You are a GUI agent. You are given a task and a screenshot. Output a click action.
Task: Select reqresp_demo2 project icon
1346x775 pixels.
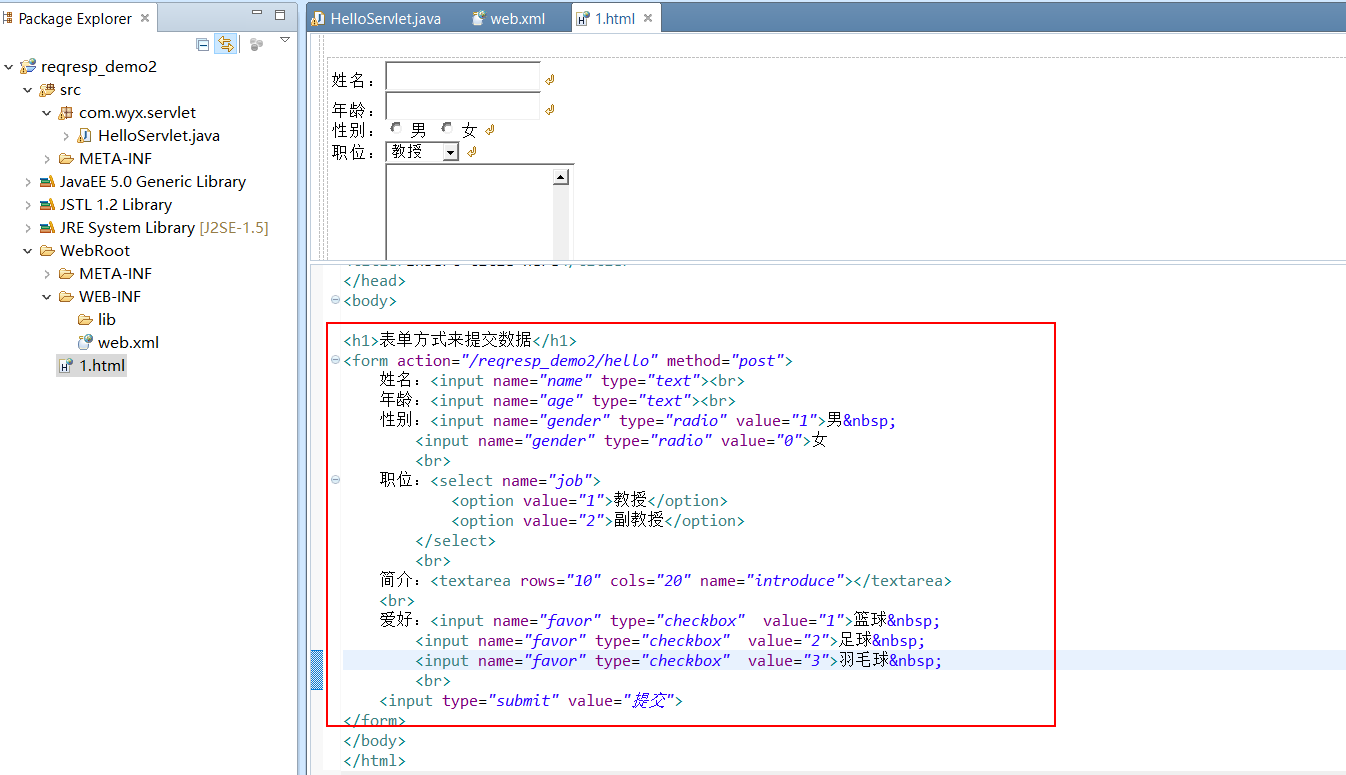[27, 67]
